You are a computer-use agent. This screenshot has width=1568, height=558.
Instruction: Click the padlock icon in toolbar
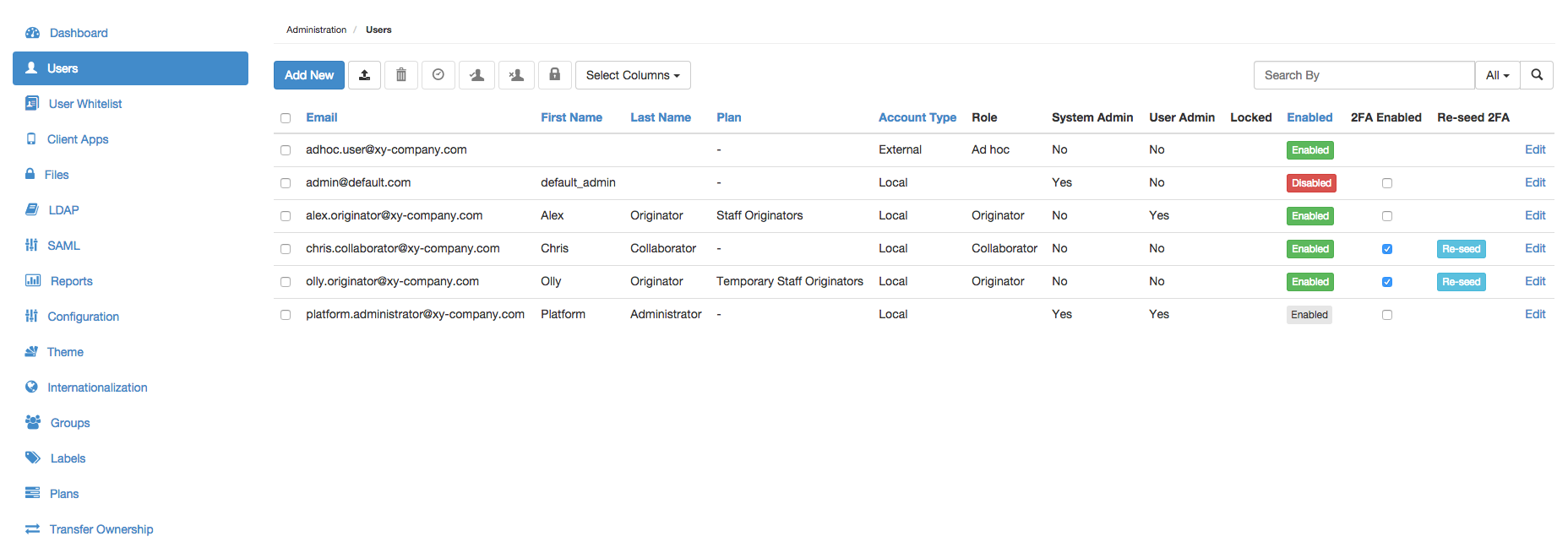[554, 75]
